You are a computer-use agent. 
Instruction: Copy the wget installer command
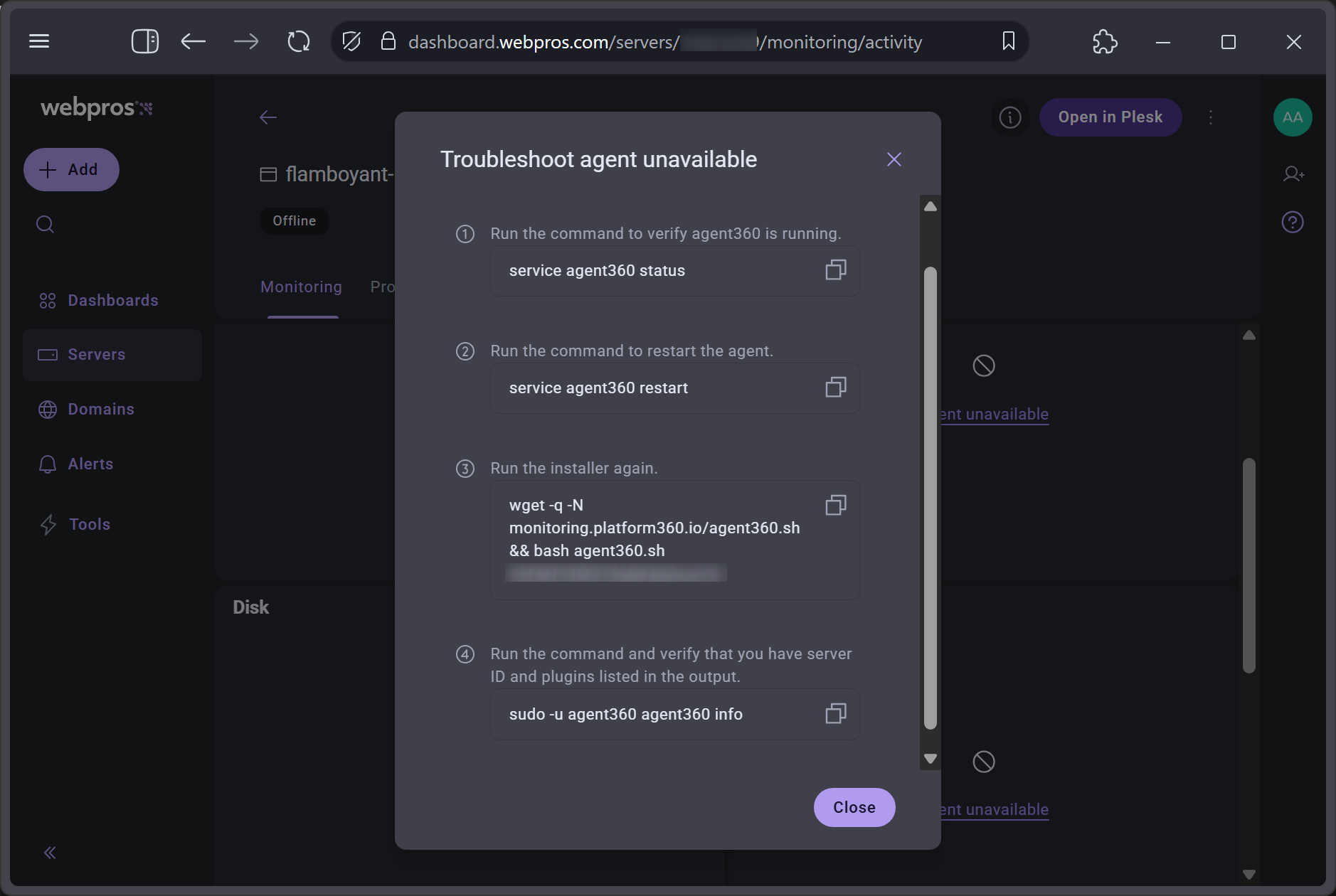pyautogui.click(x=836, y=505)
